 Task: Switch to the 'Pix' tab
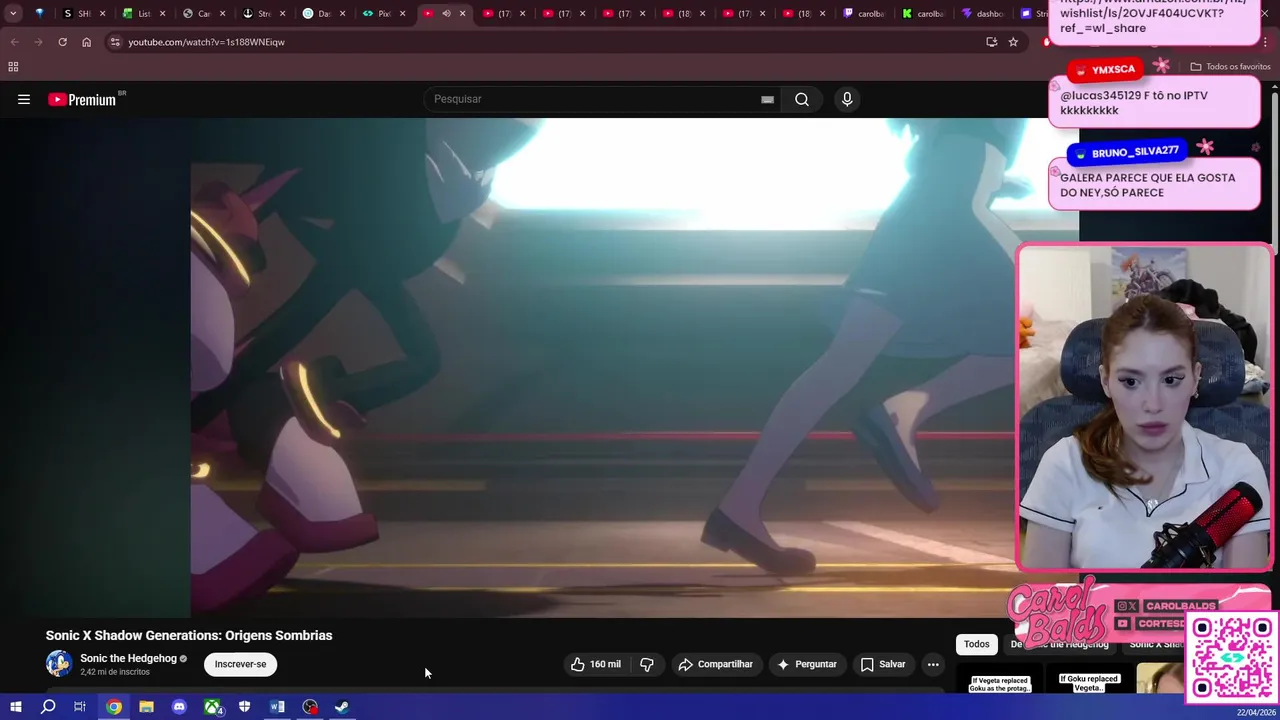[x=382, y=14]
